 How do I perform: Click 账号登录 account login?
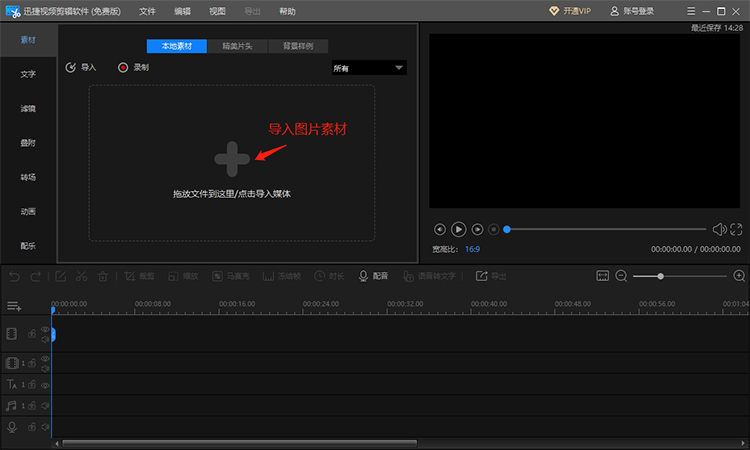[x=632, y=11]
